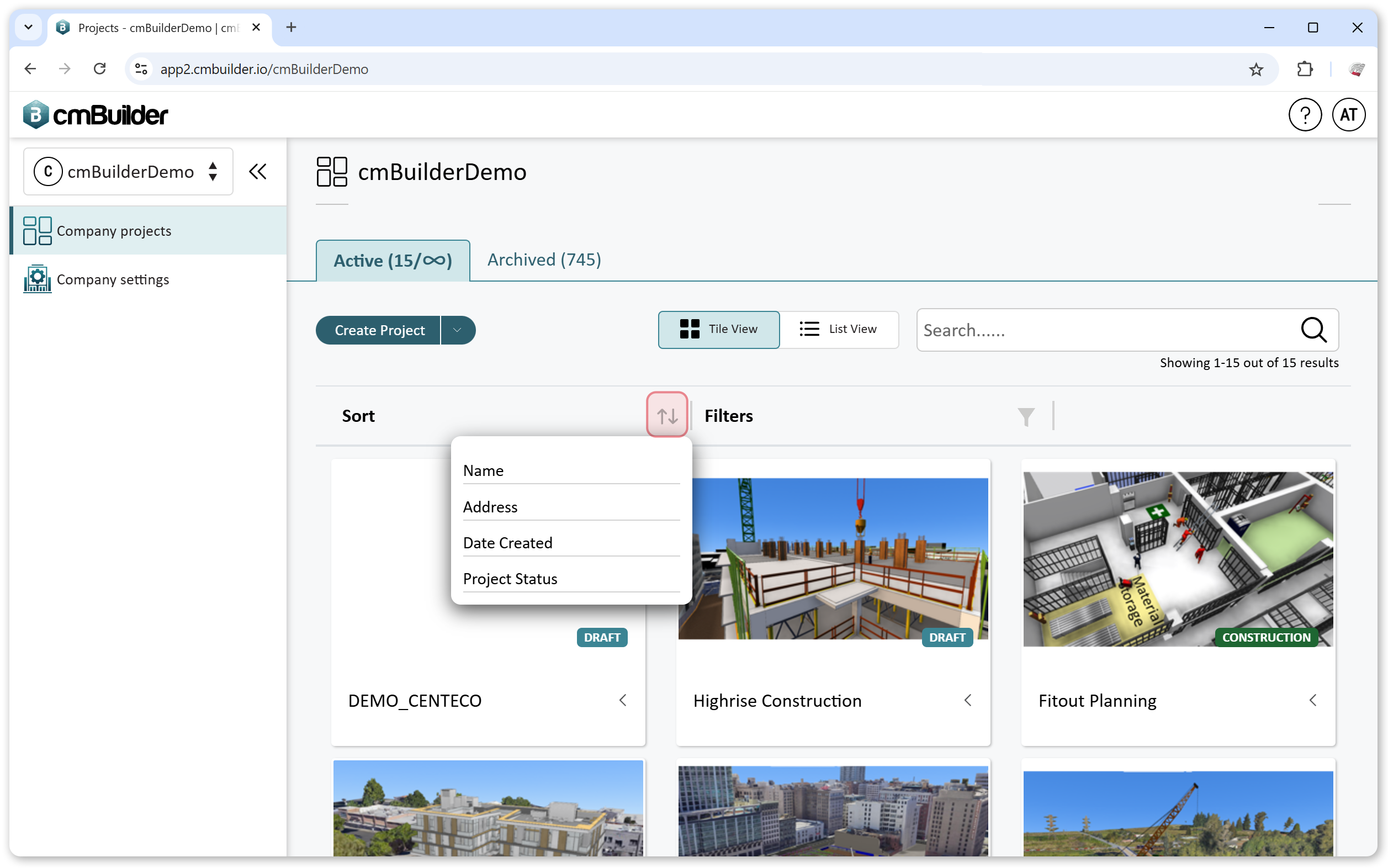Viewport: 1388px width, 868px height.
Task: Open the browser tab search dropdown
Action: click(28, 28)
